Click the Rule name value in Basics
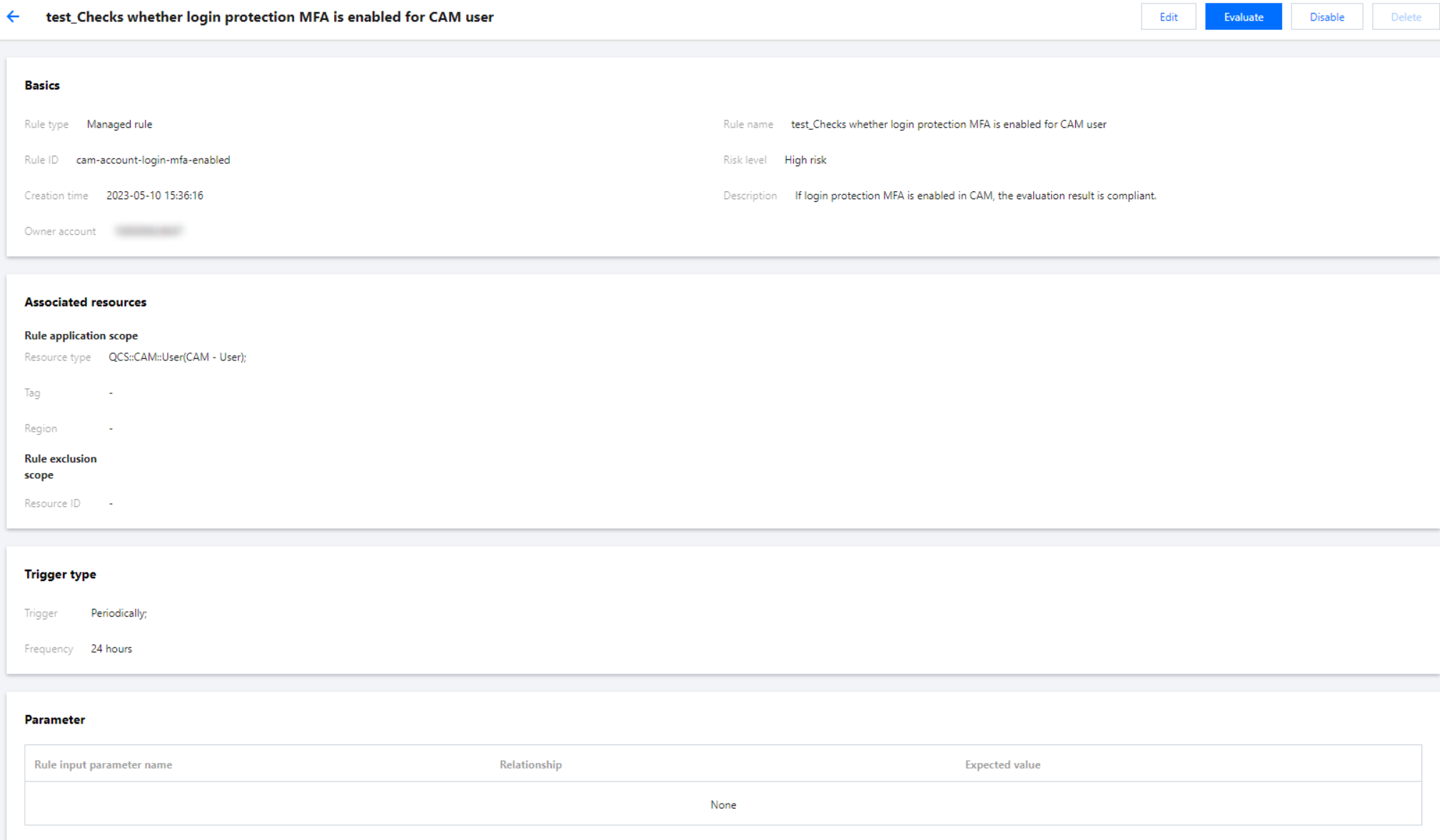Image resolution: width=1440 pixels, height=840 pixels. coord(948,124)
